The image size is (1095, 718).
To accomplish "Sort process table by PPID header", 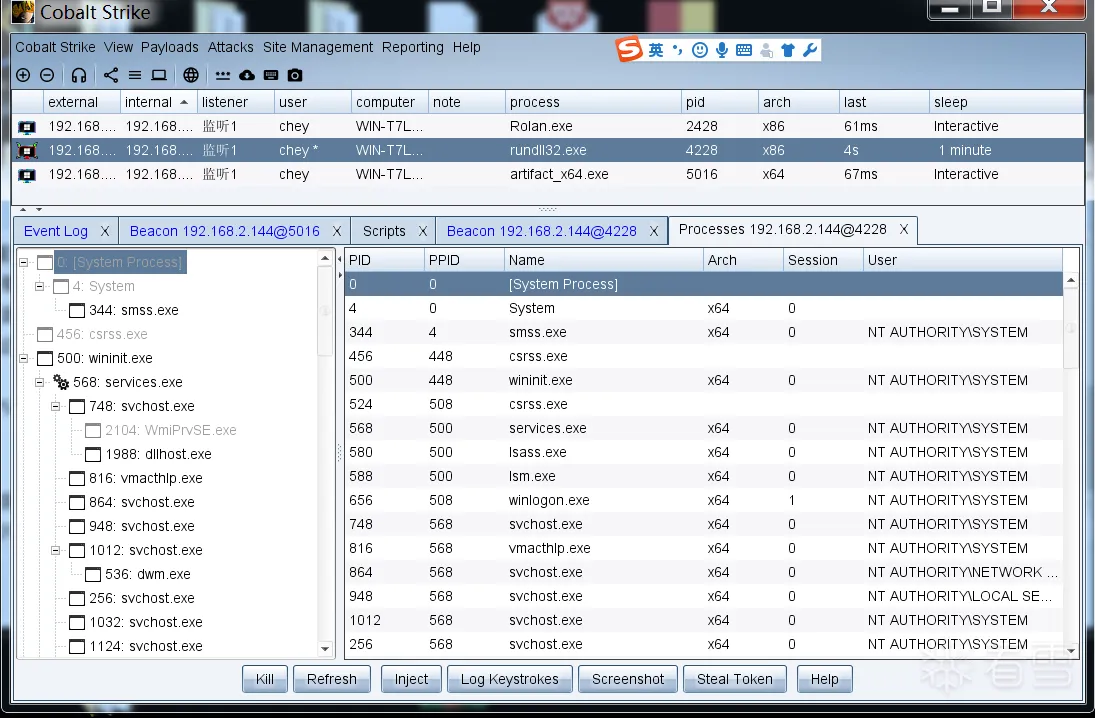I will (x=464, y=260).
